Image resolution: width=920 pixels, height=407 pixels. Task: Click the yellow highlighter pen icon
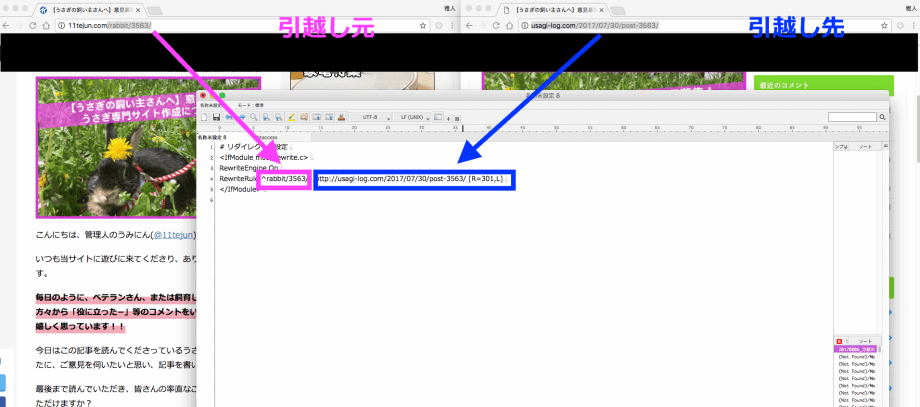point(291,117)
